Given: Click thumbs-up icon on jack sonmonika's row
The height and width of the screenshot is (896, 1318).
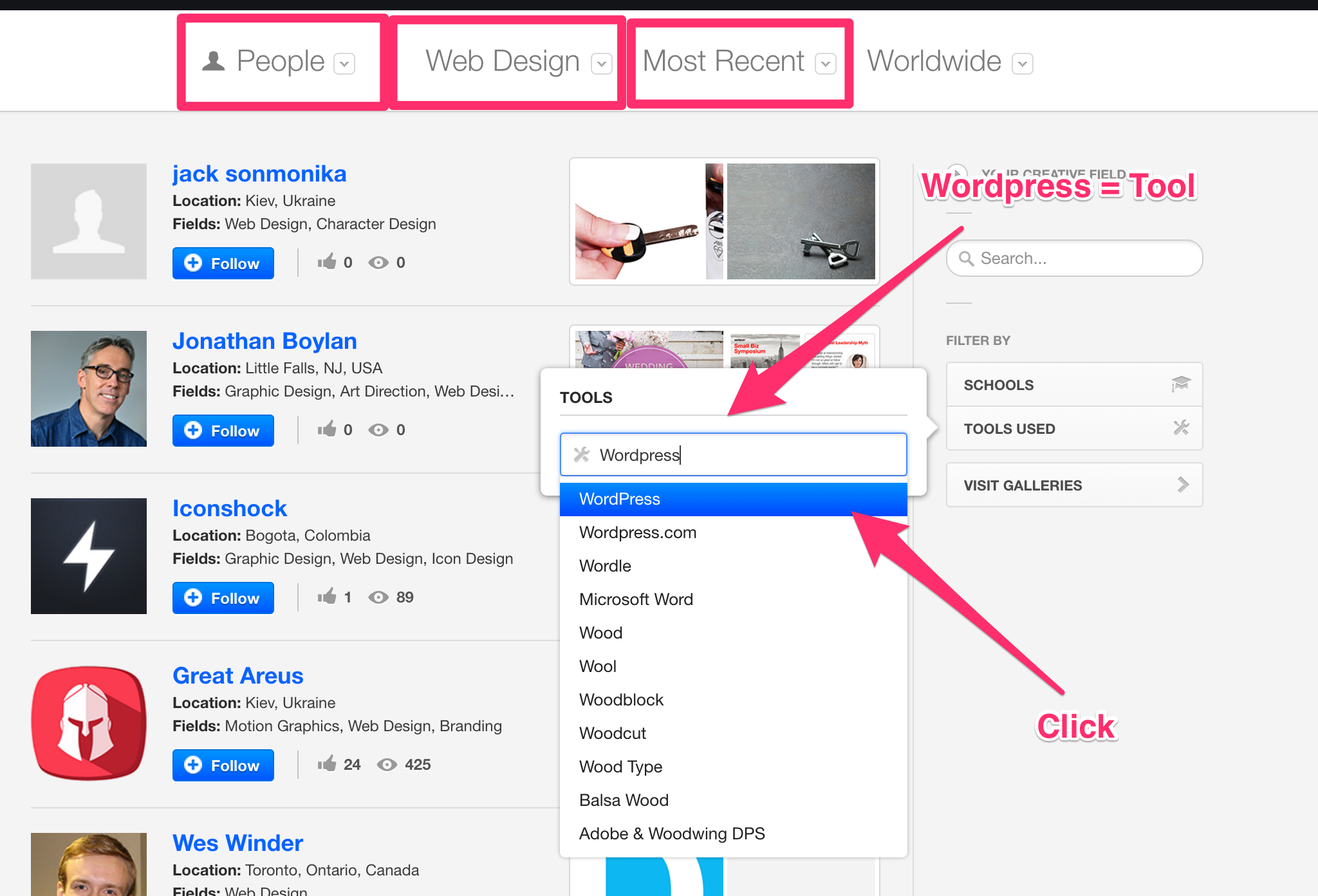Looking at the screenshot, I should 327,261.
